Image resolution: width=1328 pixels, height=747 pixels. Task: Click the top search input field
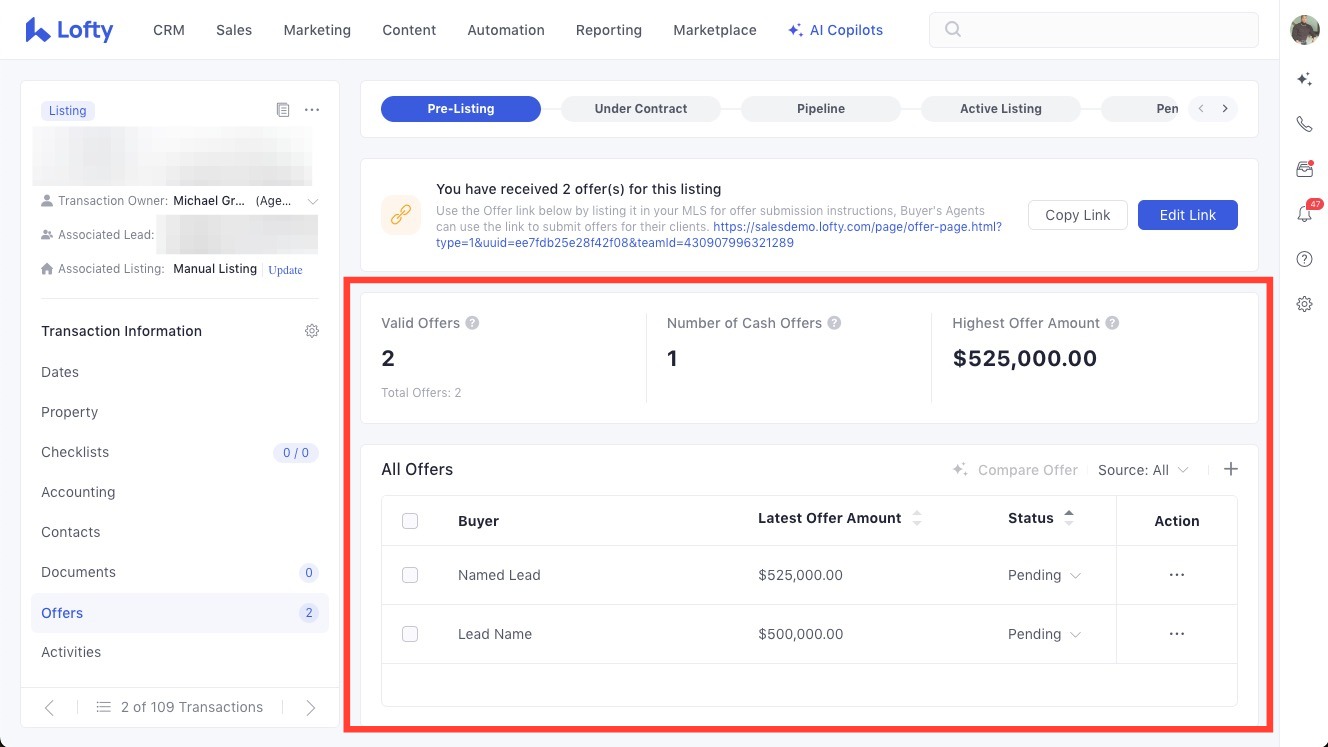click(1093, 30)
